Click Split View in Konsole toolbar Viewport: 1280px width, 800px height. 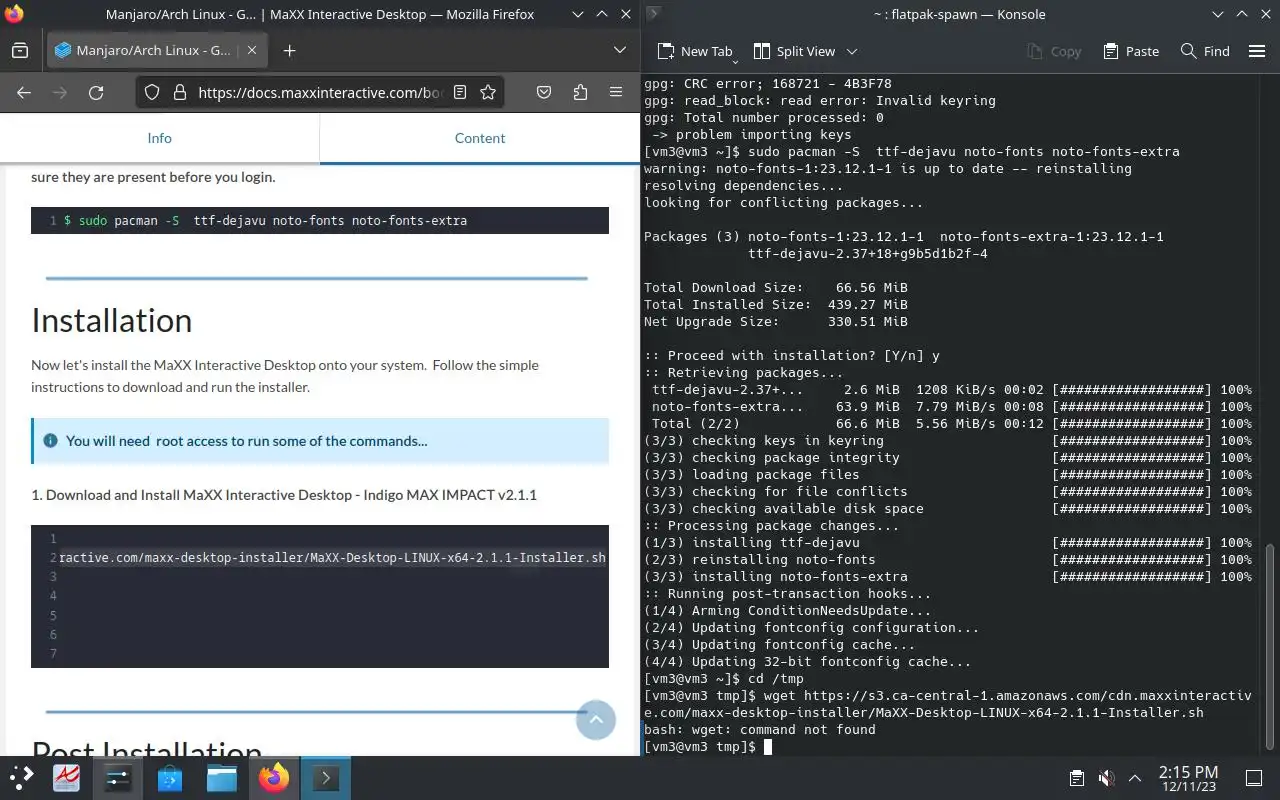[794, 51]
